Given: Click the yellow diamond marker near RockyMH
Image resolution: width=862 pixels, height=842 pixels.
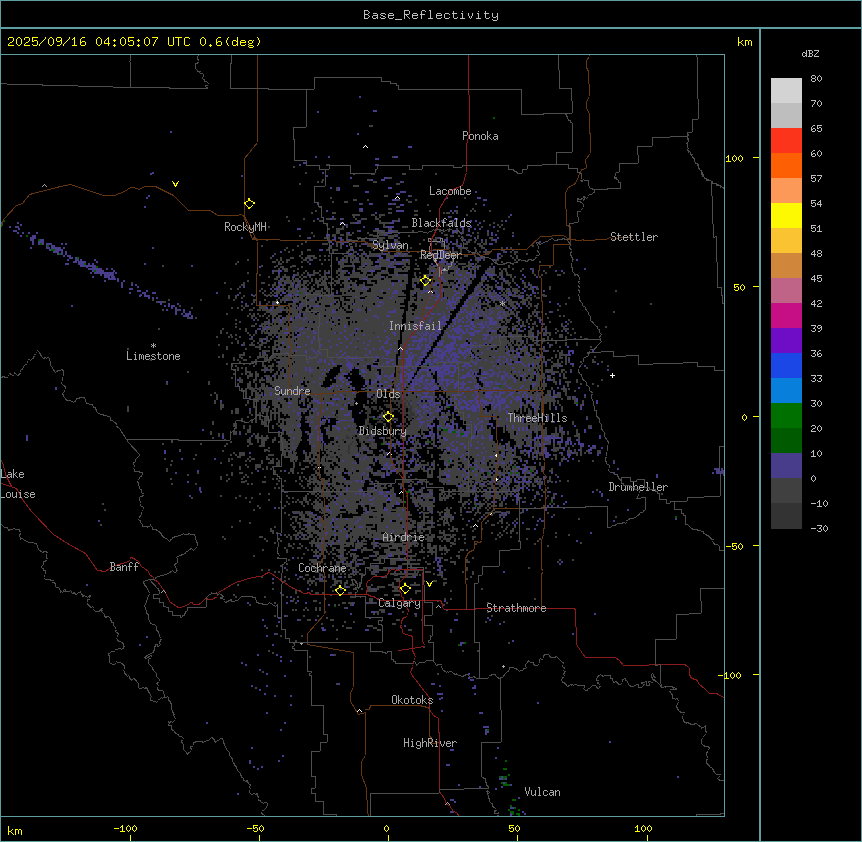Looking at the screenshot, I should (250, 204).
